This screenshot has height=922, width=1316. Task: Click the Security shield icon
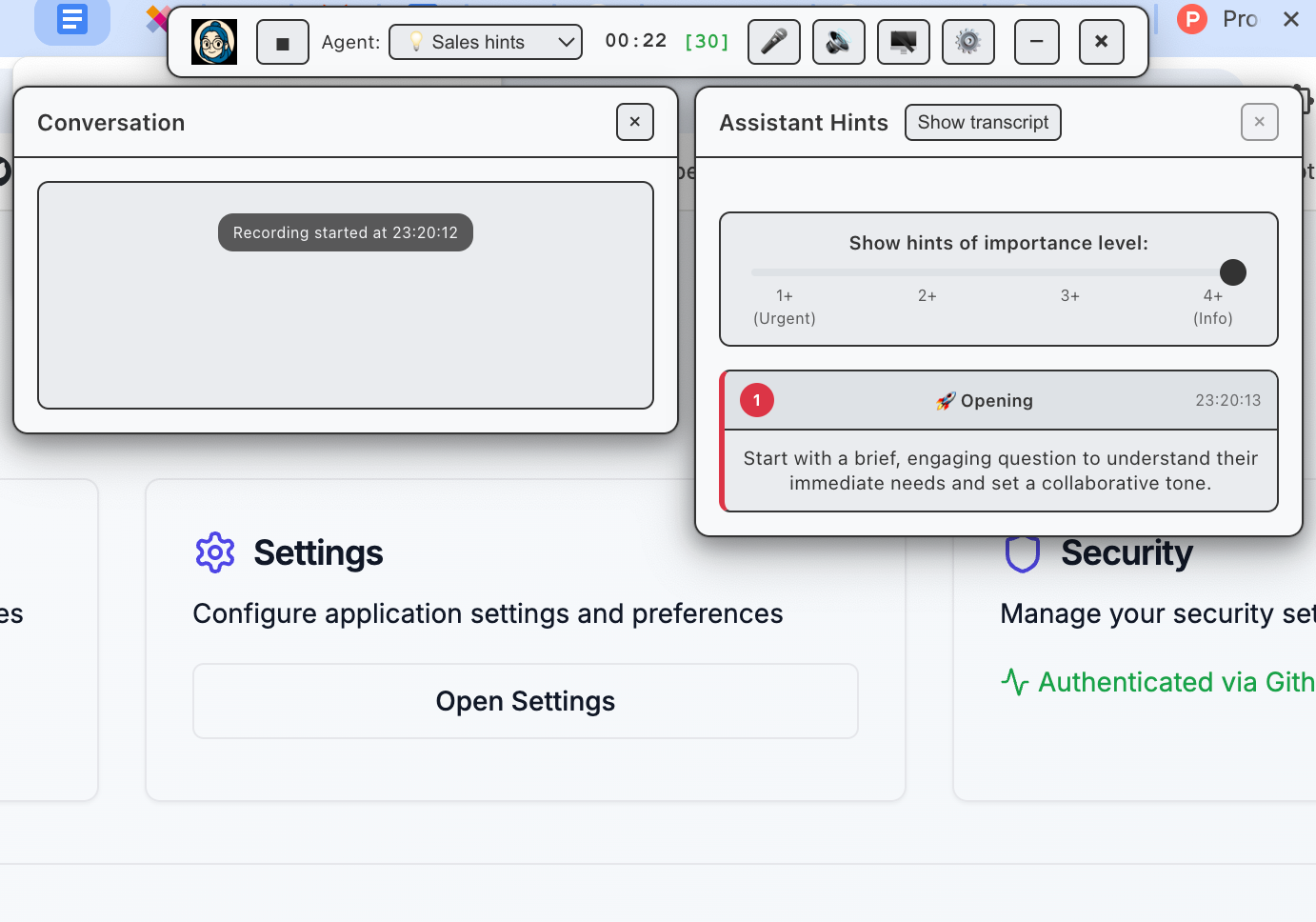coord(1023,554)
